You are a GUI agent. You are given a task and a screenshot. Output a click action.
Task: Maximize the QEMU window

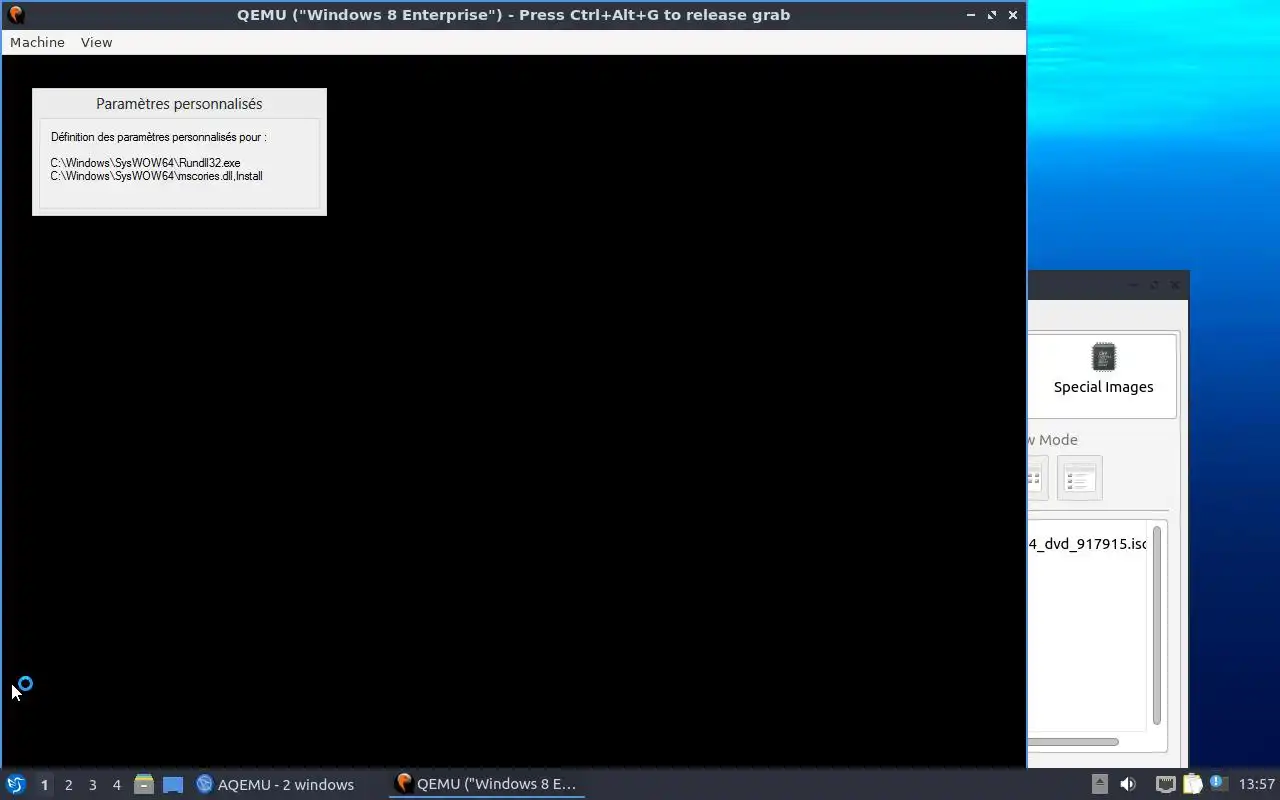coord(992,15)
